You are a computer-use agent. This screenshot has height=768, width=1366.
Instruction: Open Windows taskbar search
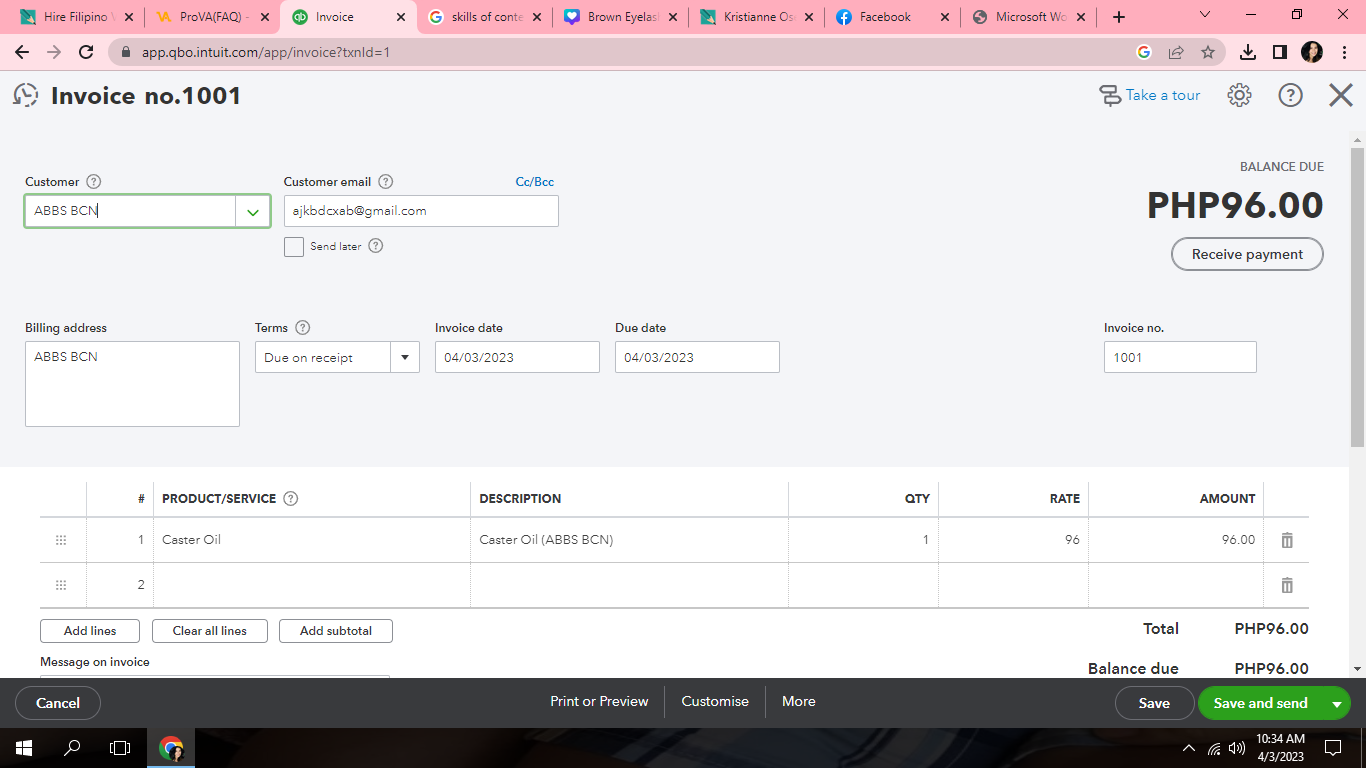[72, 747]
